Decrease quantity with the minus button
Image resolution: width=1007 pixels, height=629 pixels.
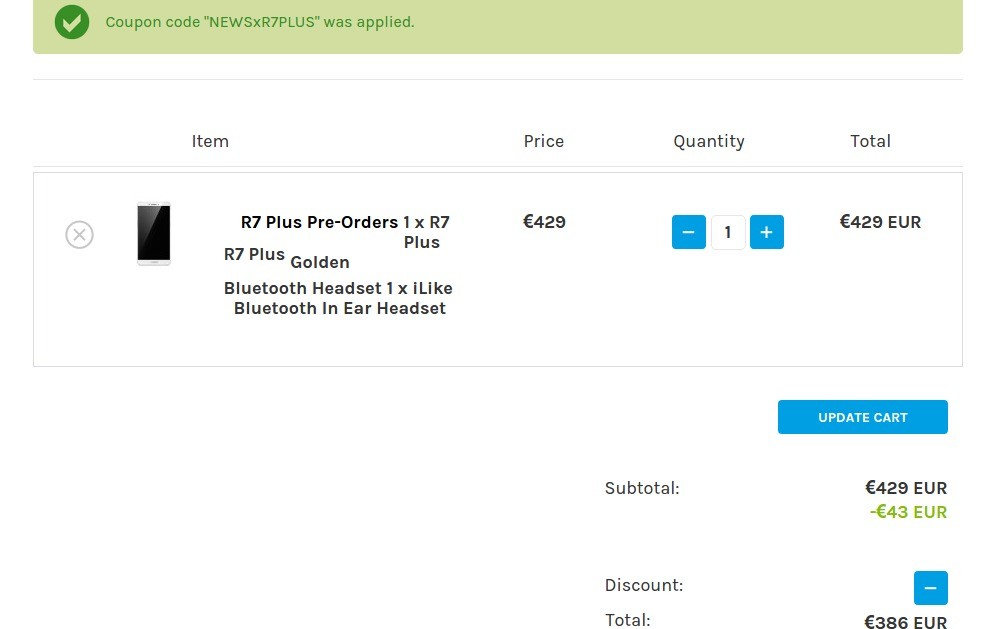pyautogui.click(x=688, y=232)
